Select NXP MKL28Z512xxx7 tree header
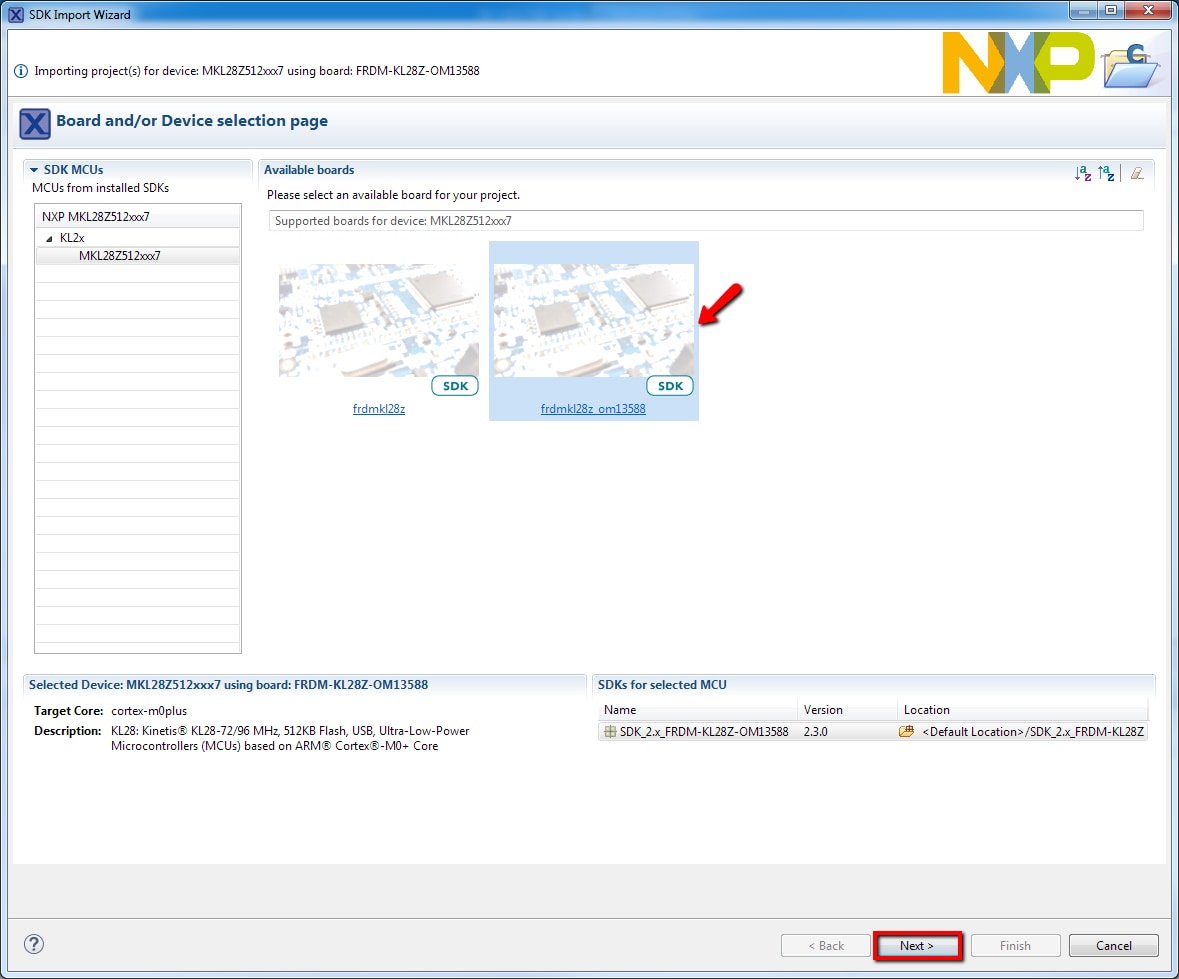The image size is (1179, 979). (96, 217)
